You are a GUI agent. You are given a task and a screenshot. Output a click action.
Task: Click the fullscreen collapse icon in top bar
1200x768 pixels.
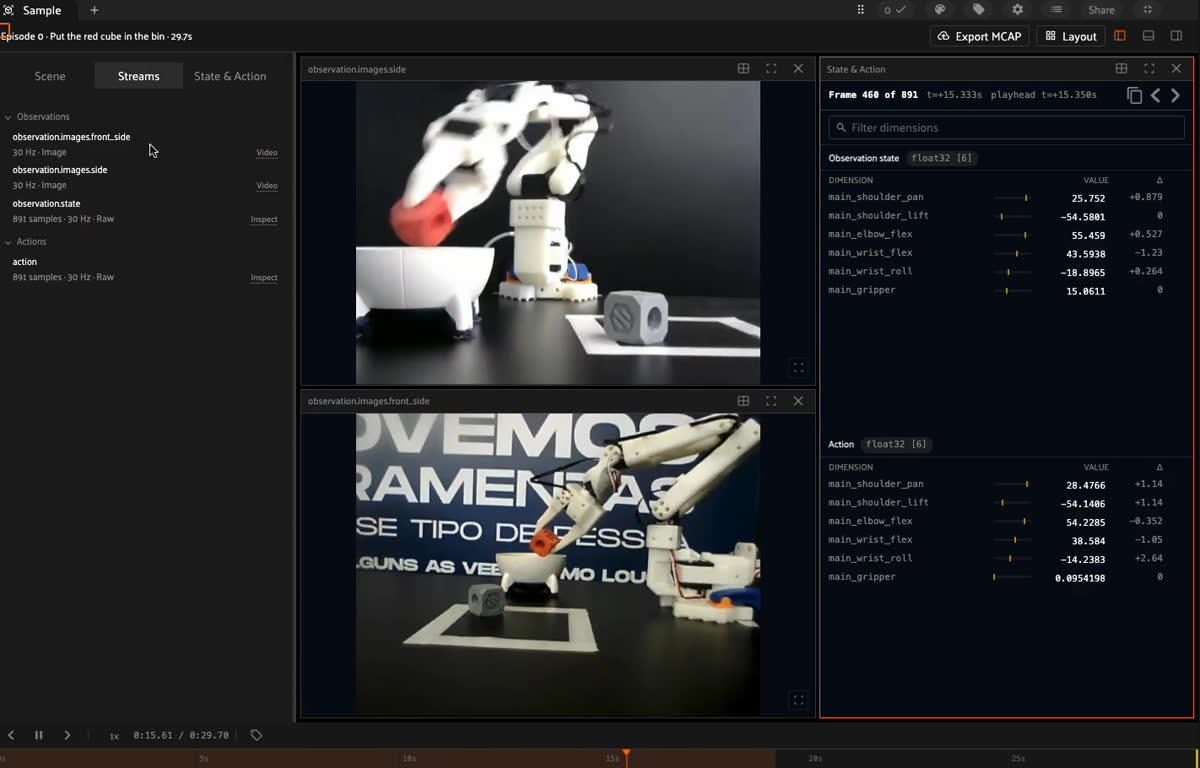pos(1147,10)
